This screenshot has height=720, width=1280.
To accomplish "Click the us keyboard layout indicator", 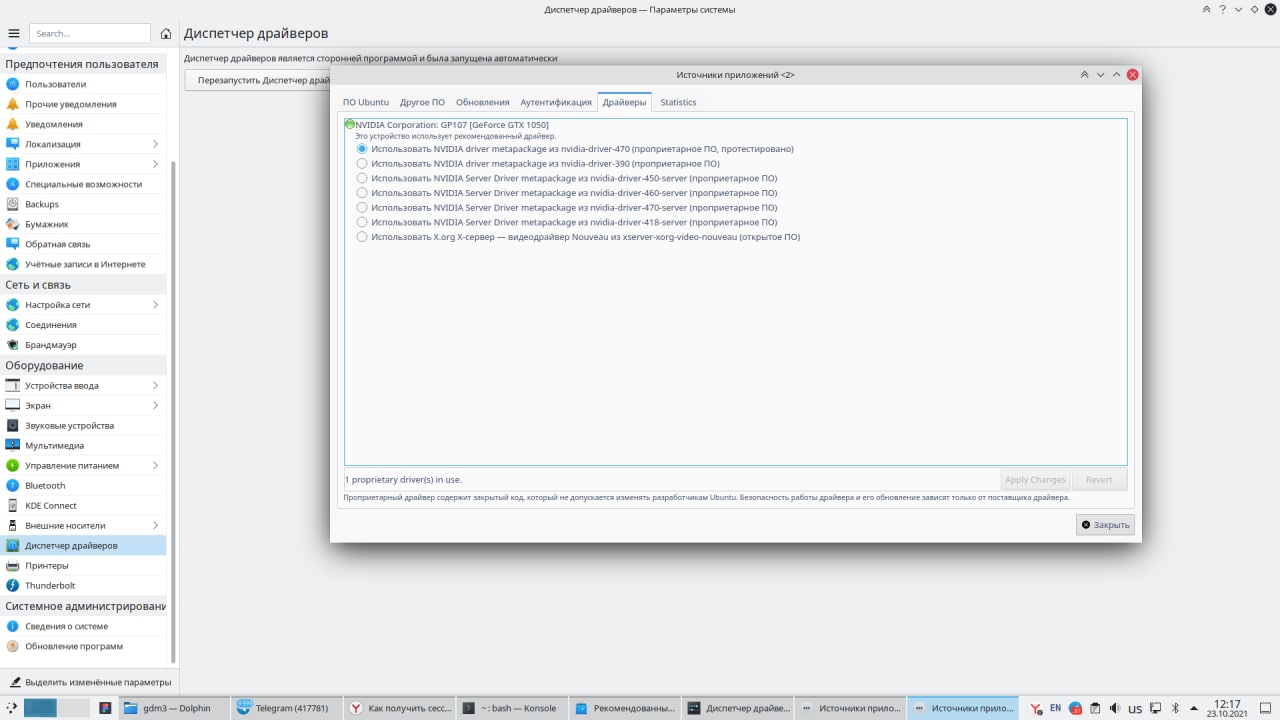I will point(1135,709).
